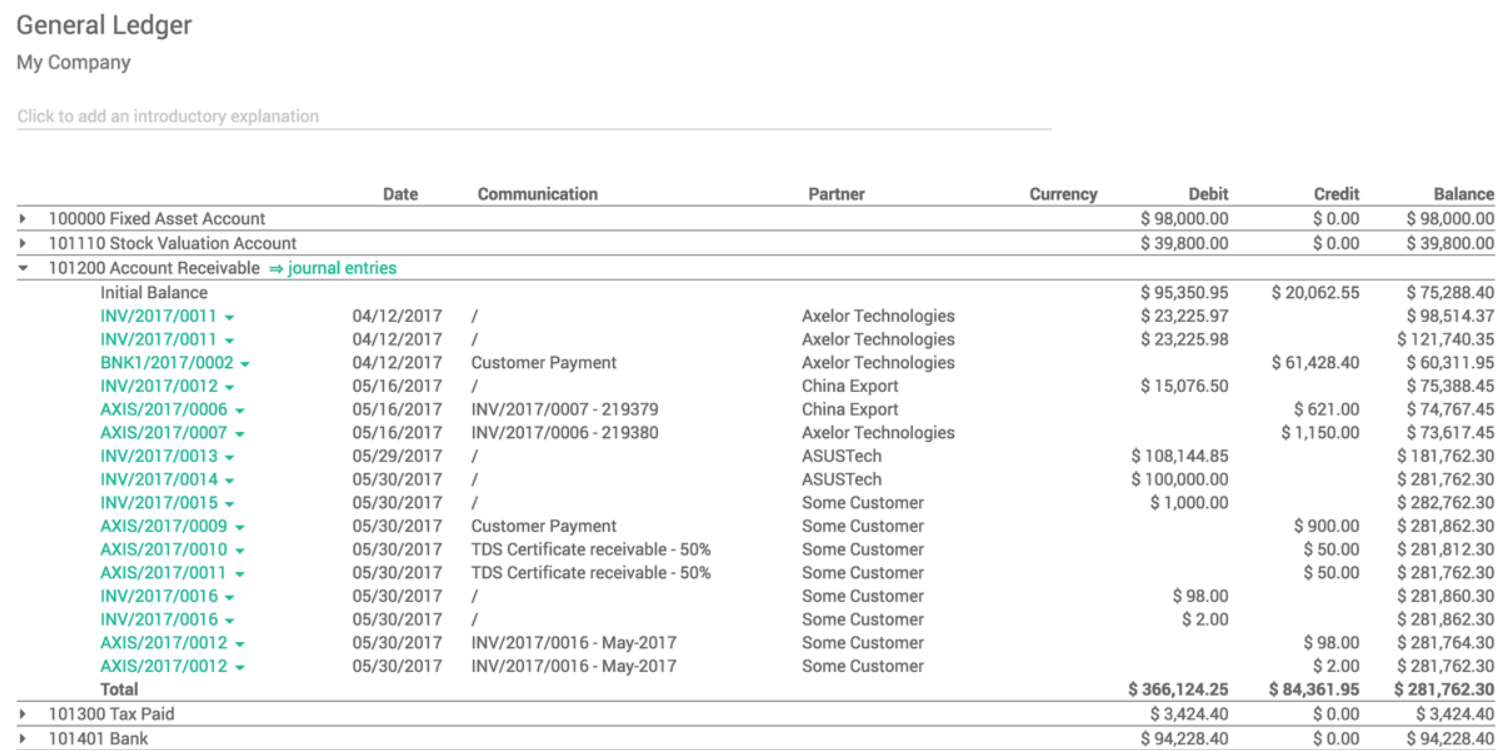The image size is (1510, 750).
Task: Click the $181,762.30 balance value
Action: pyautogui.click(x=1446, y=456)
